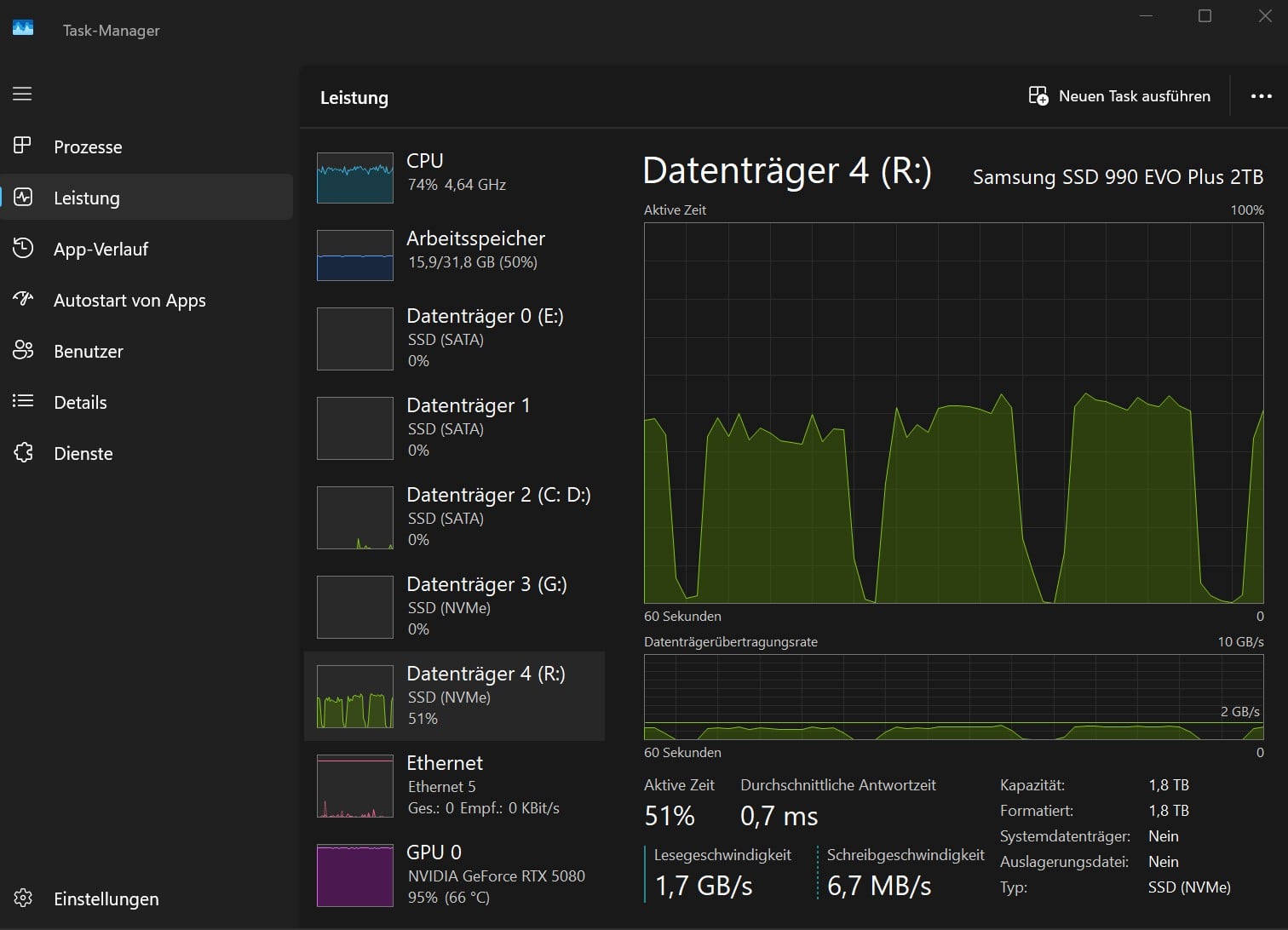Click the Task-Manager app icon in title bar
Screen dimensions: 1288x930
[x=23, y=28]
